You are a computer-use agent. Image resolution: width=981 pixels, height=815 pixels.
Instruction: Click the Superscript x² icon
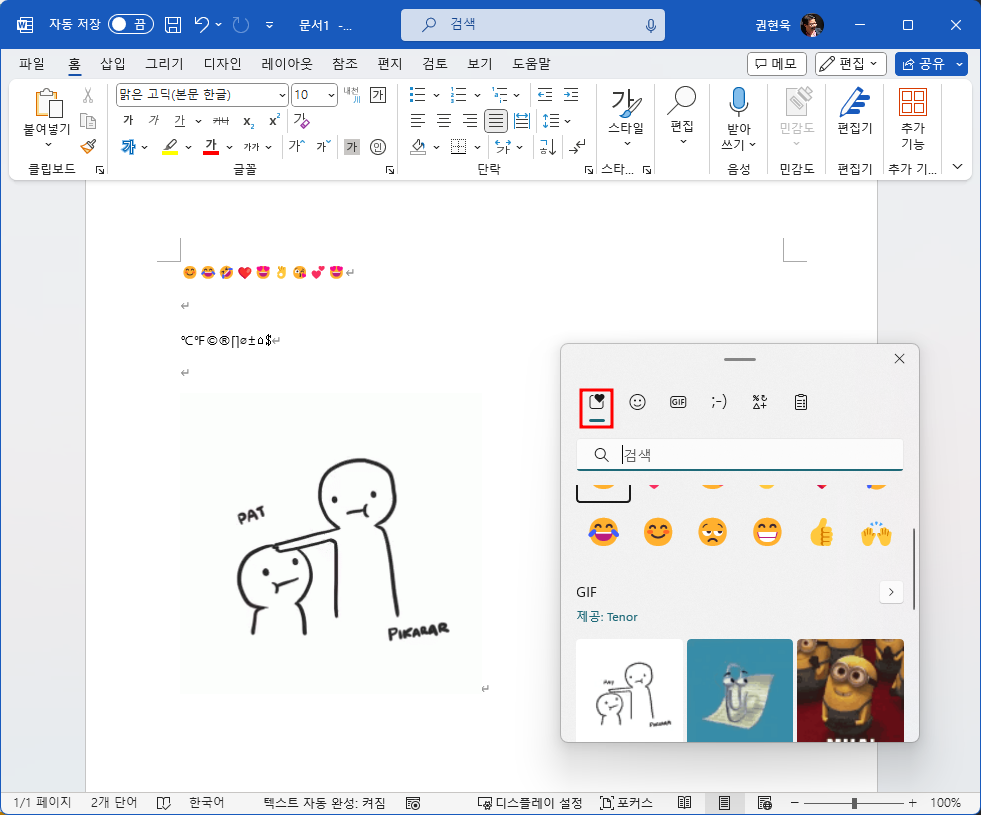tap(274, 120)
